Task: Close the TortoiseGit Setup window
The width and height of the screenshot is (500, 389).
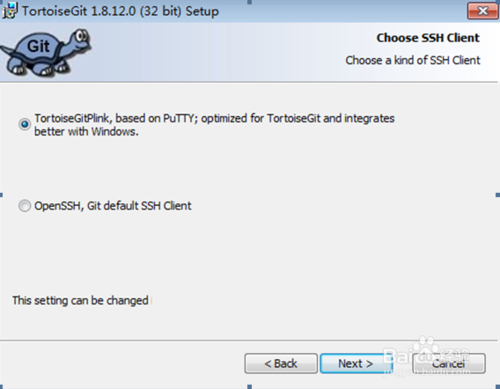Action: click(x=483, y=11)
